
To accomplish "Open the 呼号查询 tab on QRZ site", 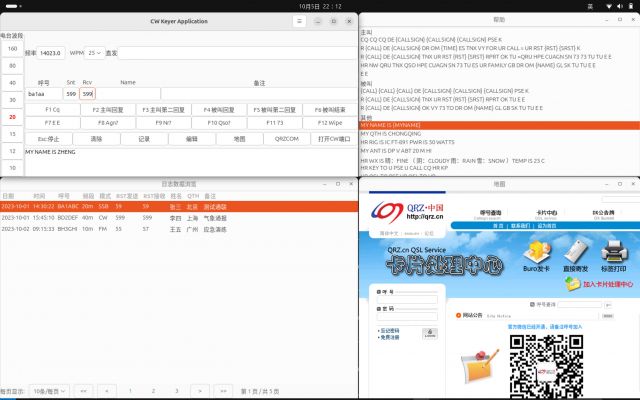I will [491, 213].
